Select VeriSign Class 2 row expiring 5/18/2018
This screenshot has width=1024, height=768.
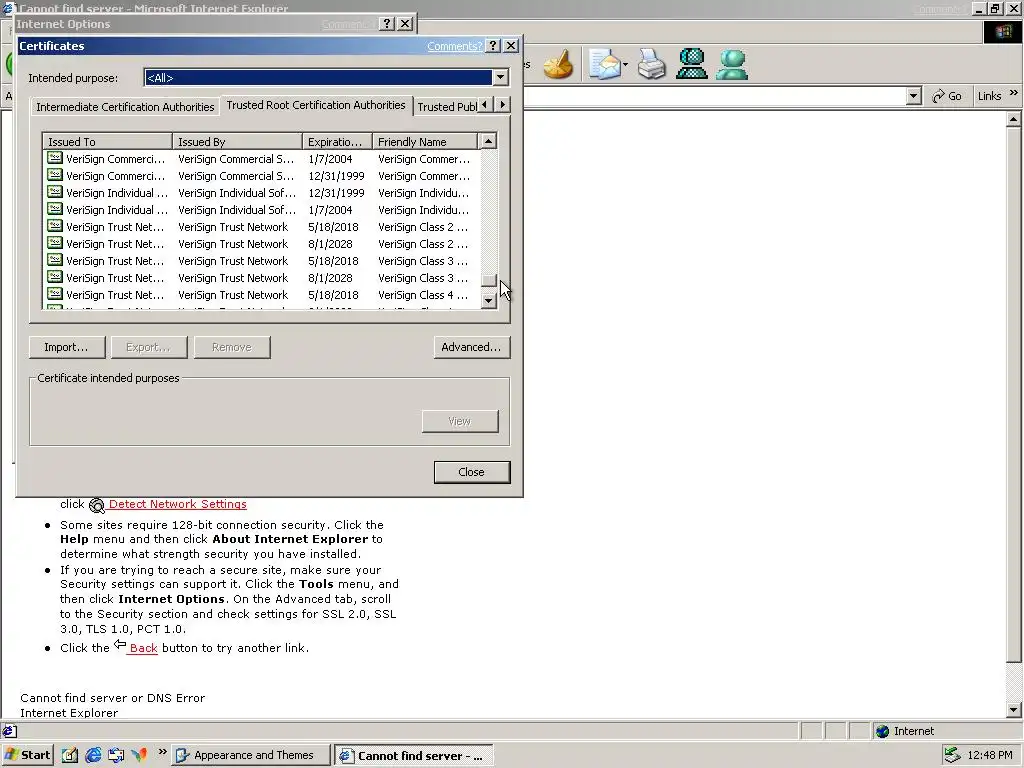coord(261,227)
